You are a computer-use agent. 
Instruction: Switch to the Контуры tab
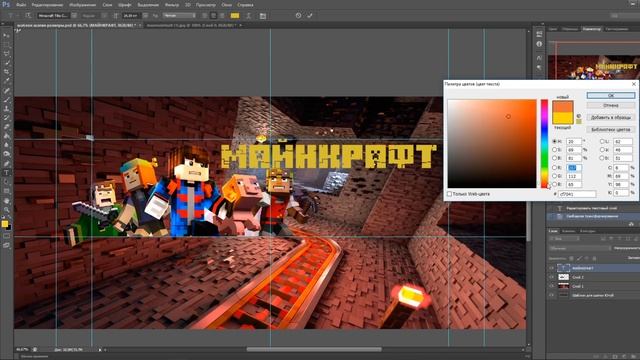tap(587, 231)
